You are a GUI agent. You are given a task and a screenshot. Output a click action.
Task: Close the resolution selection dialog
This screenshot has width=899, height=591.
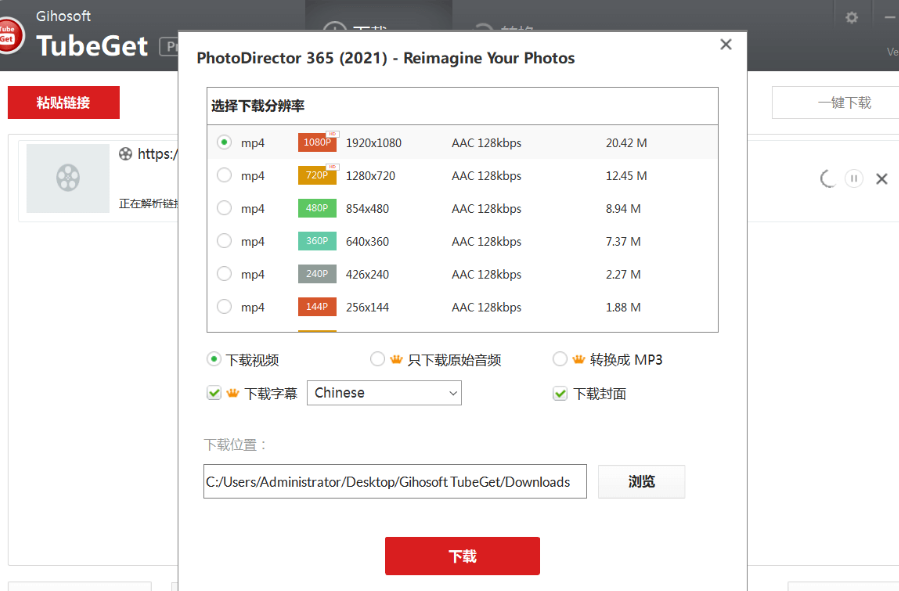coord(726,44)
